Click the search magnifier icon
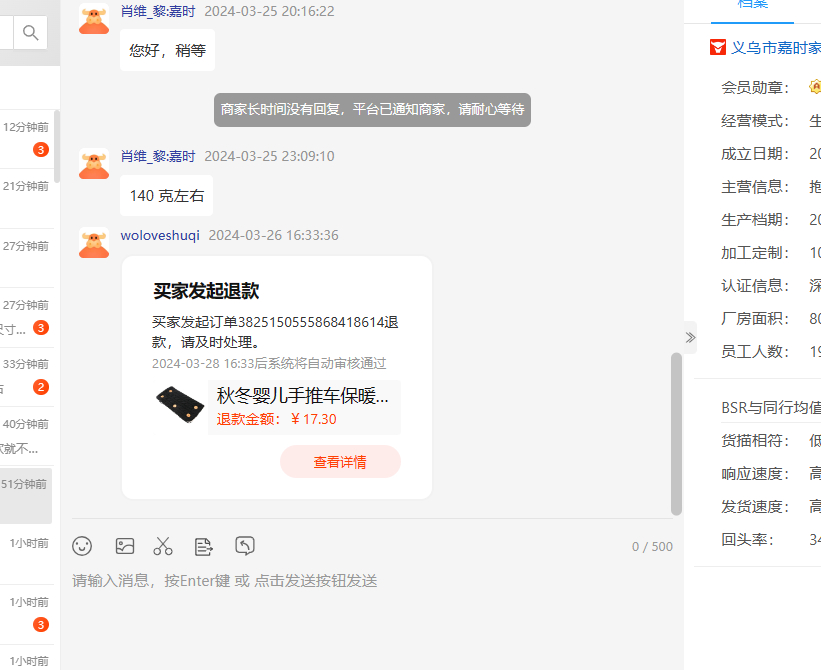Image resolution: width=821 pixels, height=670 pixels. [30, 32]
